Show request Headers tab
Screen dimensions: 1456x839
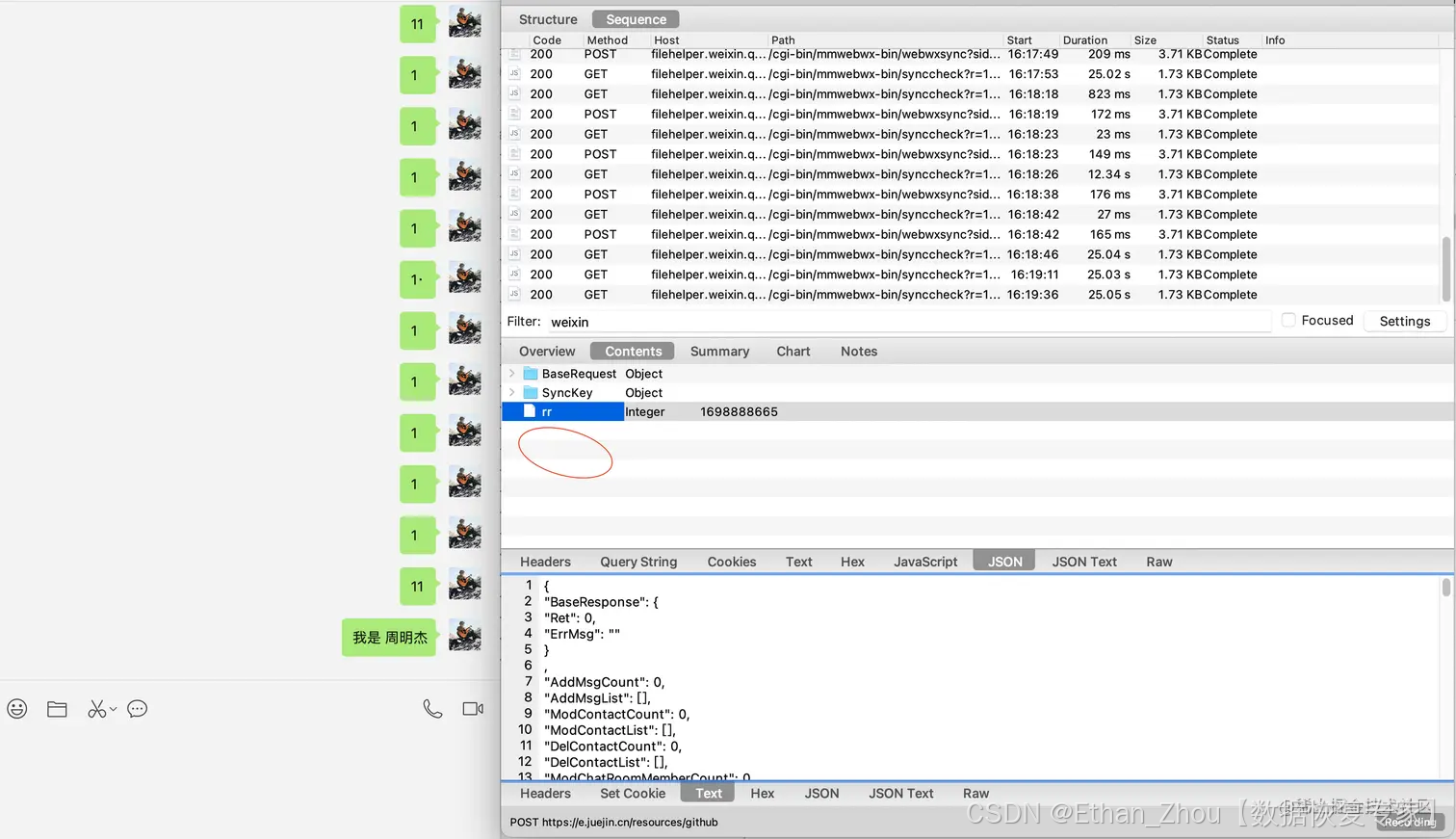[545, 562]
